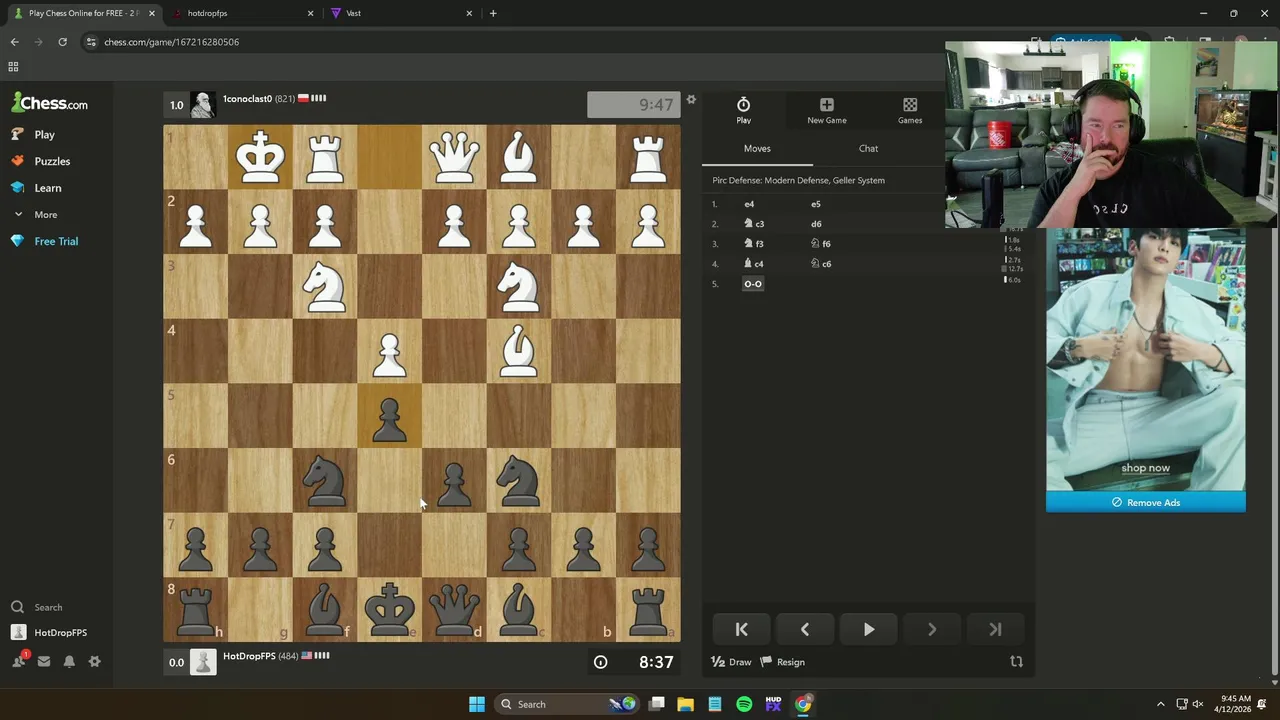Open friends icon with red badge

[x=19, y=661]
